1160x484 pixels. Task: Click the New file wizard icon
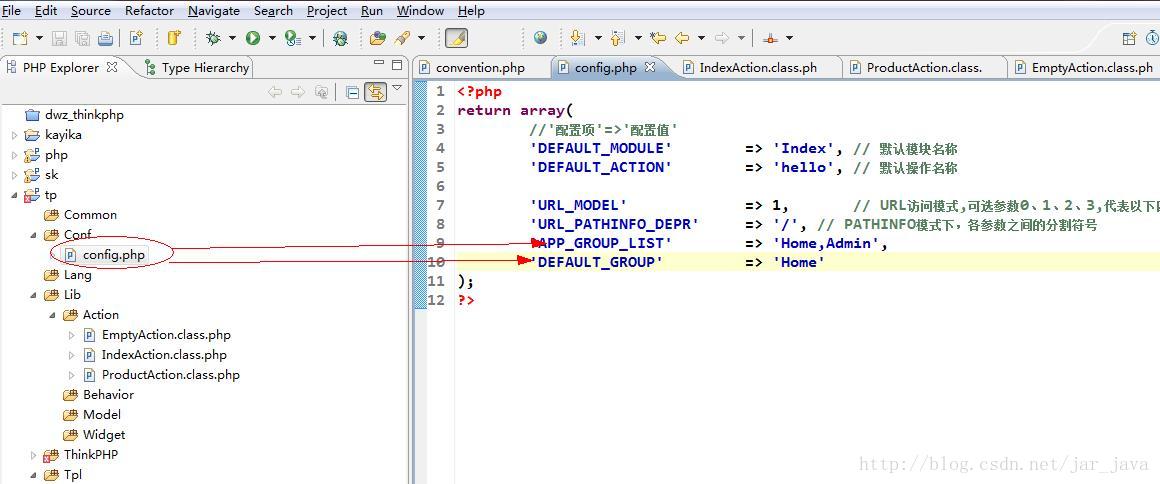[x=20, y=38]
